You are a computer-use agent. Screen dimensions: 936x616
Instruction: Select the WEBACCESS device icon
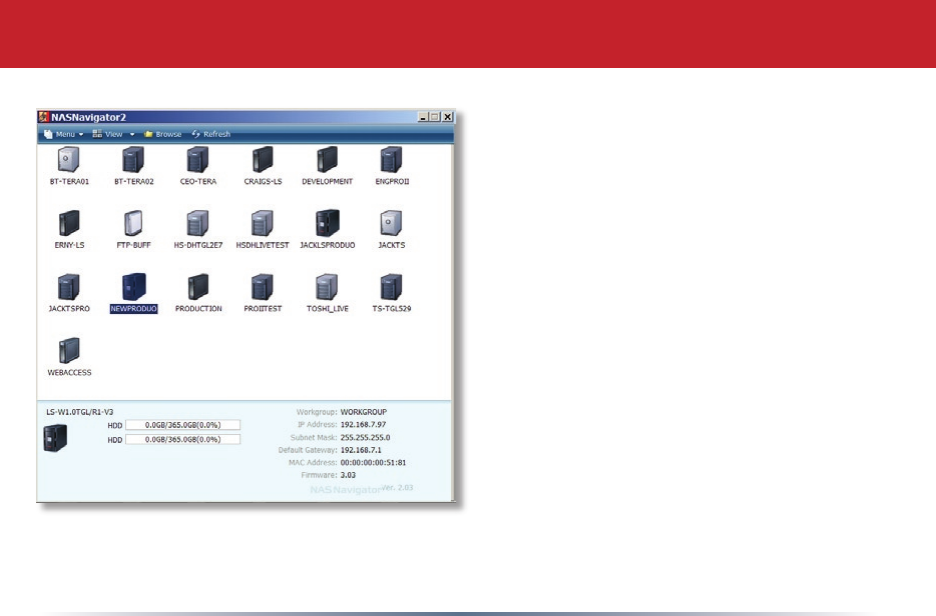tap(69, 351)
